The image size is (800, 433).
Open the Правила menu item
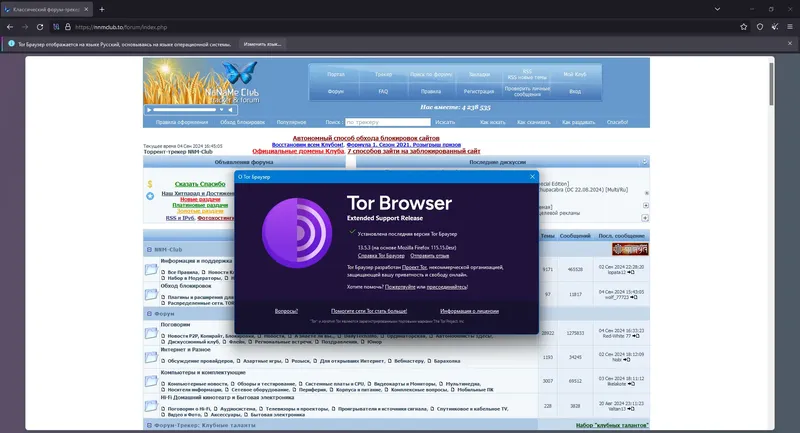point(431,92)
